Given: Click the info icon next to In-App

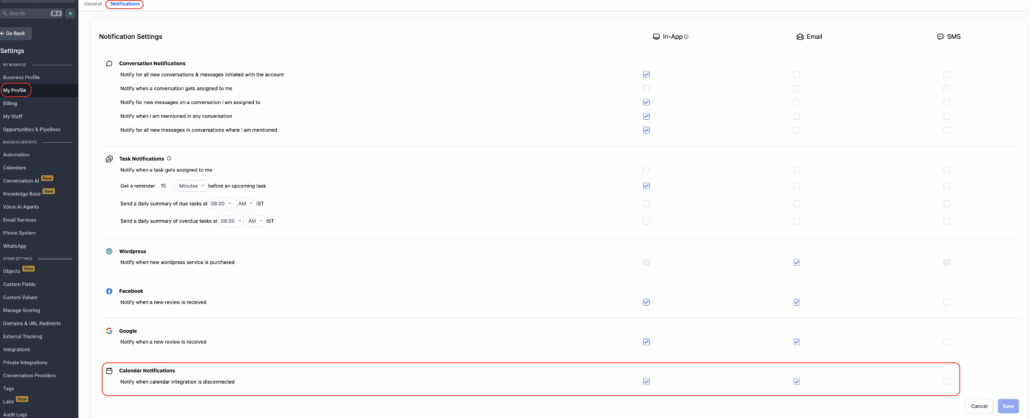Looking at the screenshot, I should 687,36.
